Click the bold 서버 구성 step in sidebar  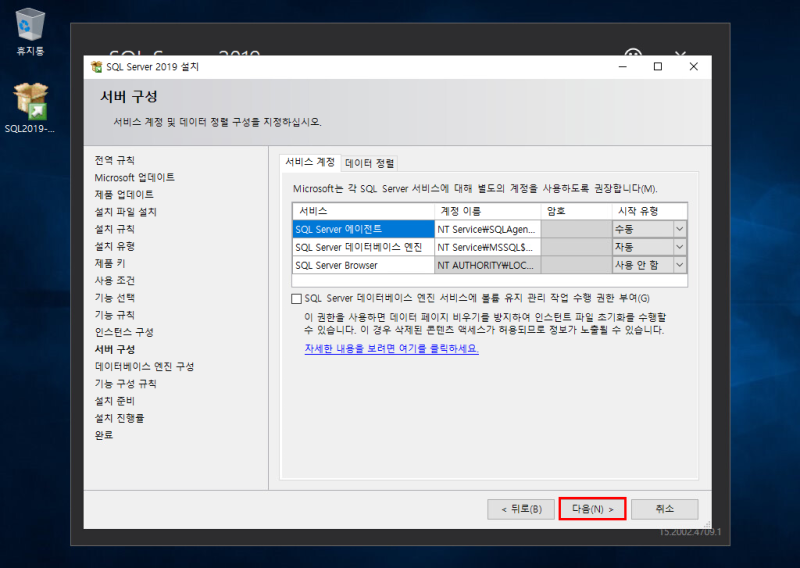(114, 349)
